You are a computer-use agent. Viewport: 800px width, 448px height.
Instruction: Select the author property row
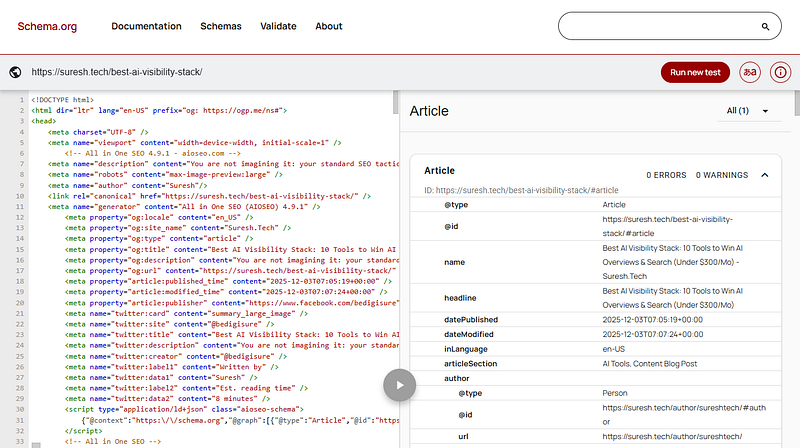(595, 378)
